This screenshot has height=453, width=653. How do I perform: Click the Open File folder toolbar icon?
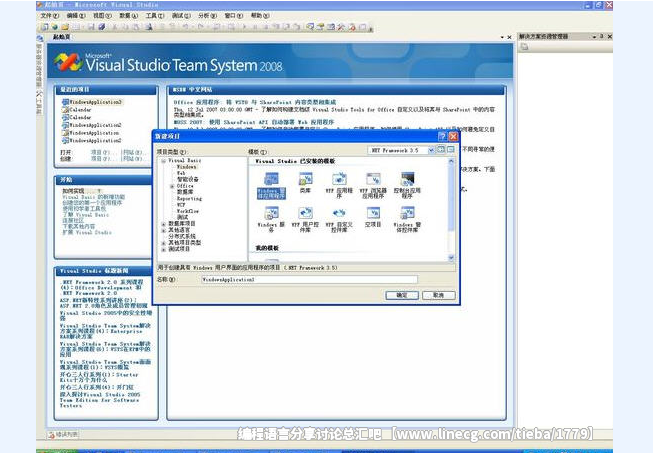pos(65,27)
